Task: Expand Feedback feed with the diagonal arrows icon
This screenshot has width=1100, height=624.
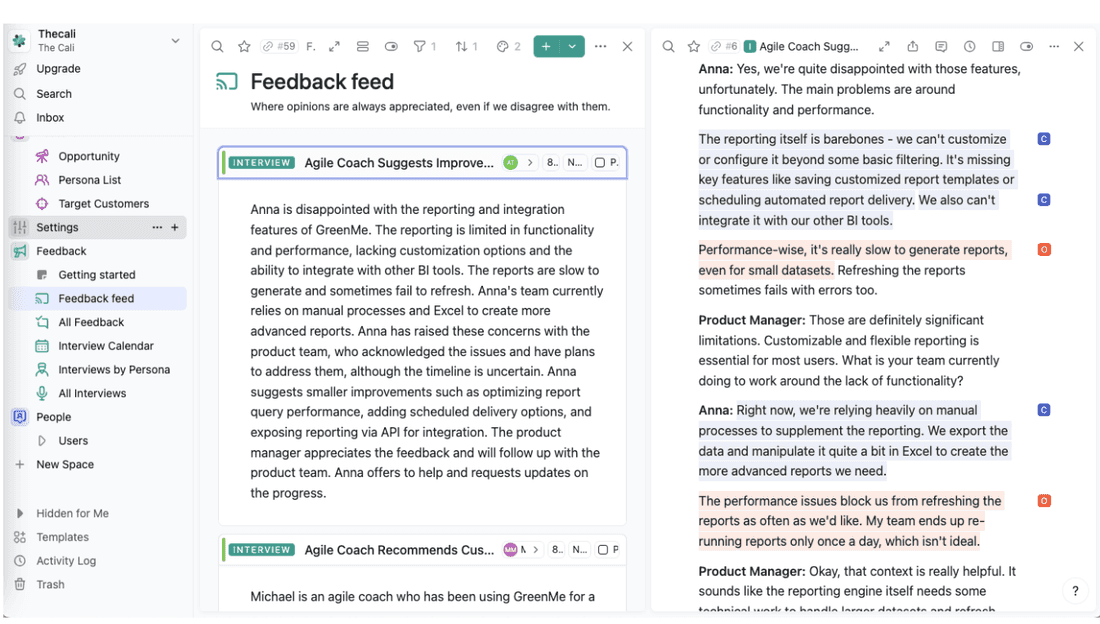Action: [333, 46]
